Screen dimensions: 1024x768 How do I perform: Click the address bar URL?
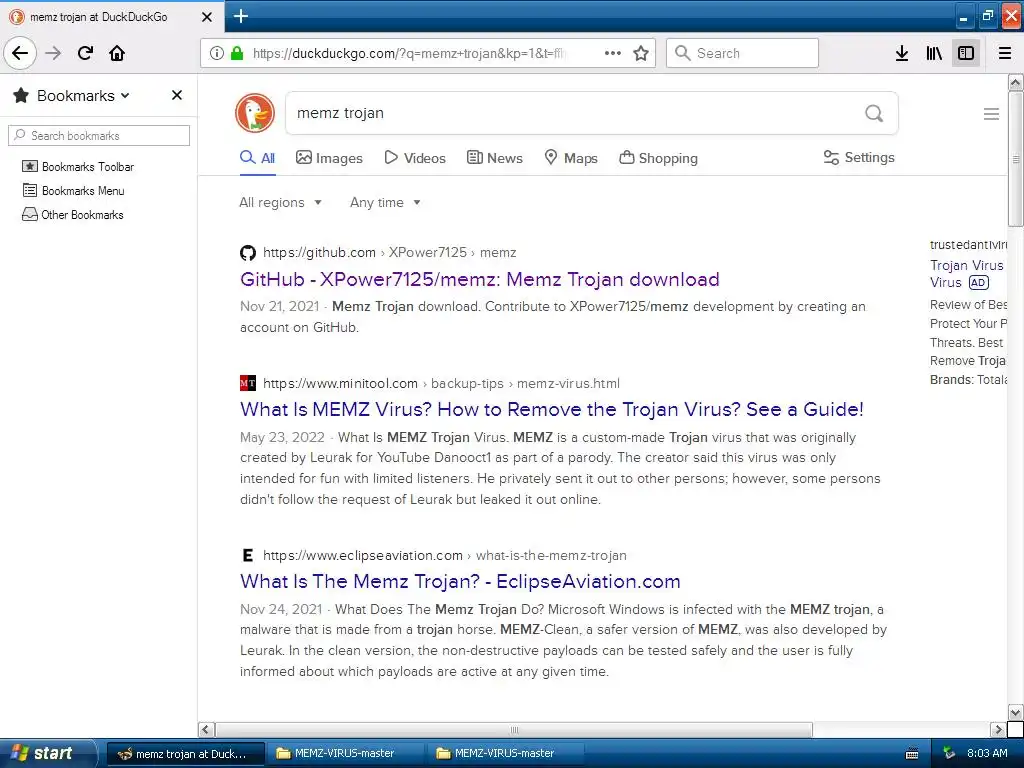coord(408,53)
